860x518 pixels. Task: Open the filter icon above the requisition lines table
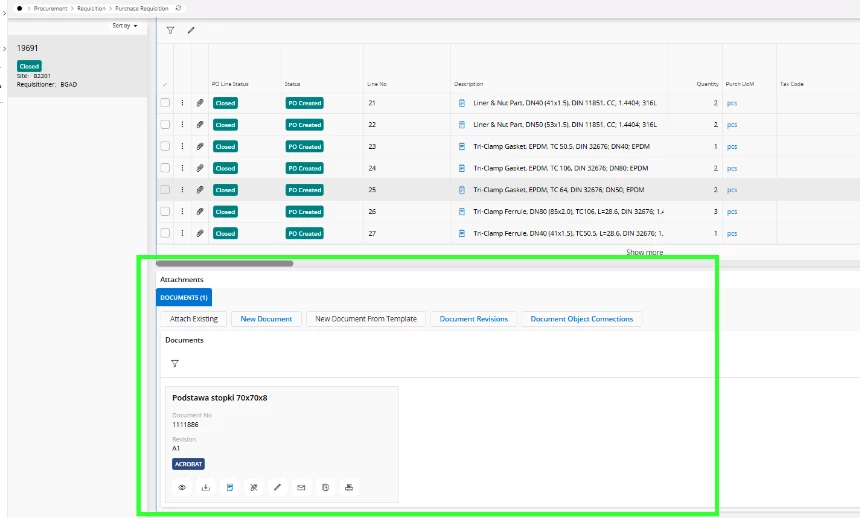click(x=171, y=31)
